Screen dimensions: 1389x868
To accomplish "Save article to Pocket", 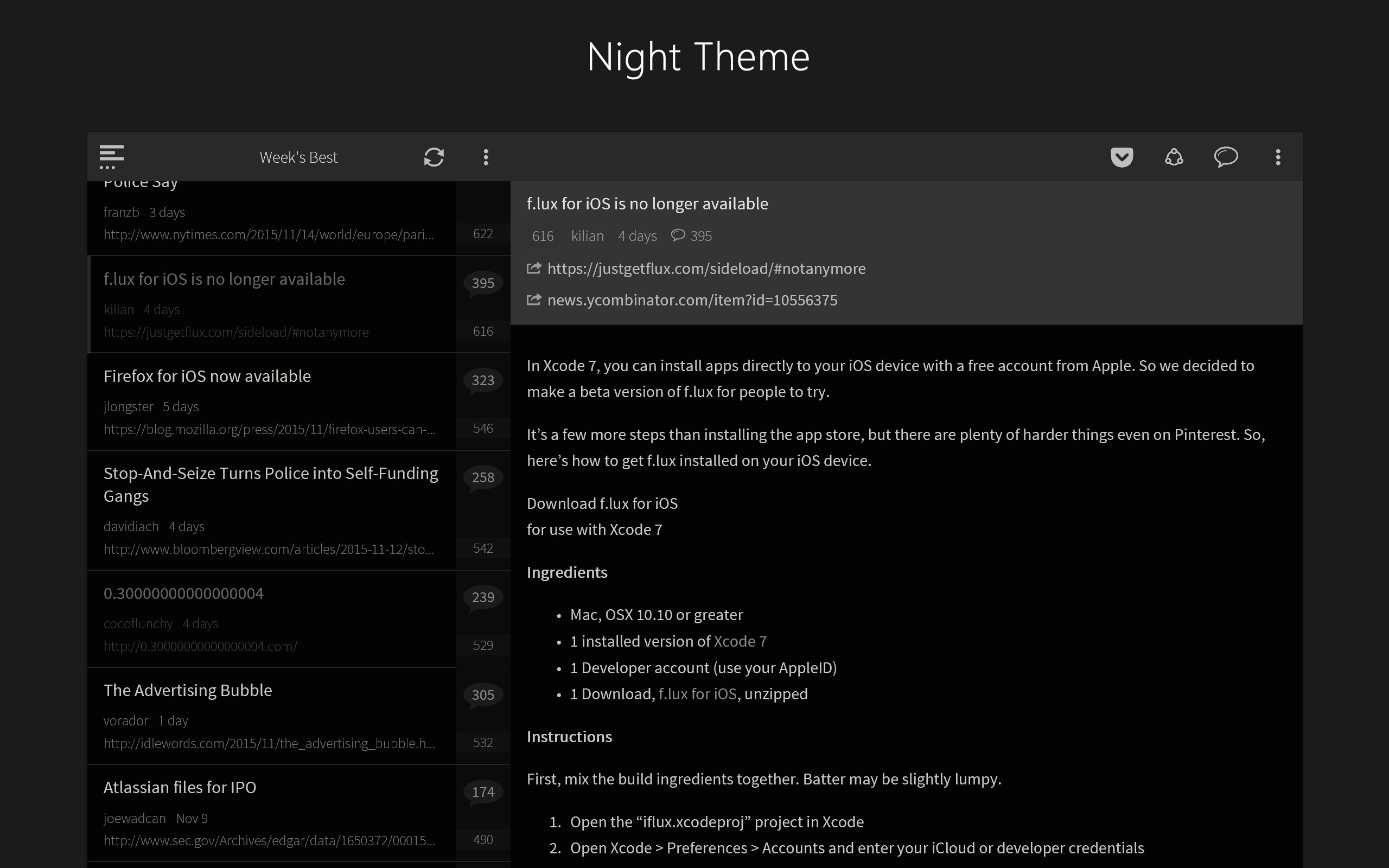I will (1122, 157).
